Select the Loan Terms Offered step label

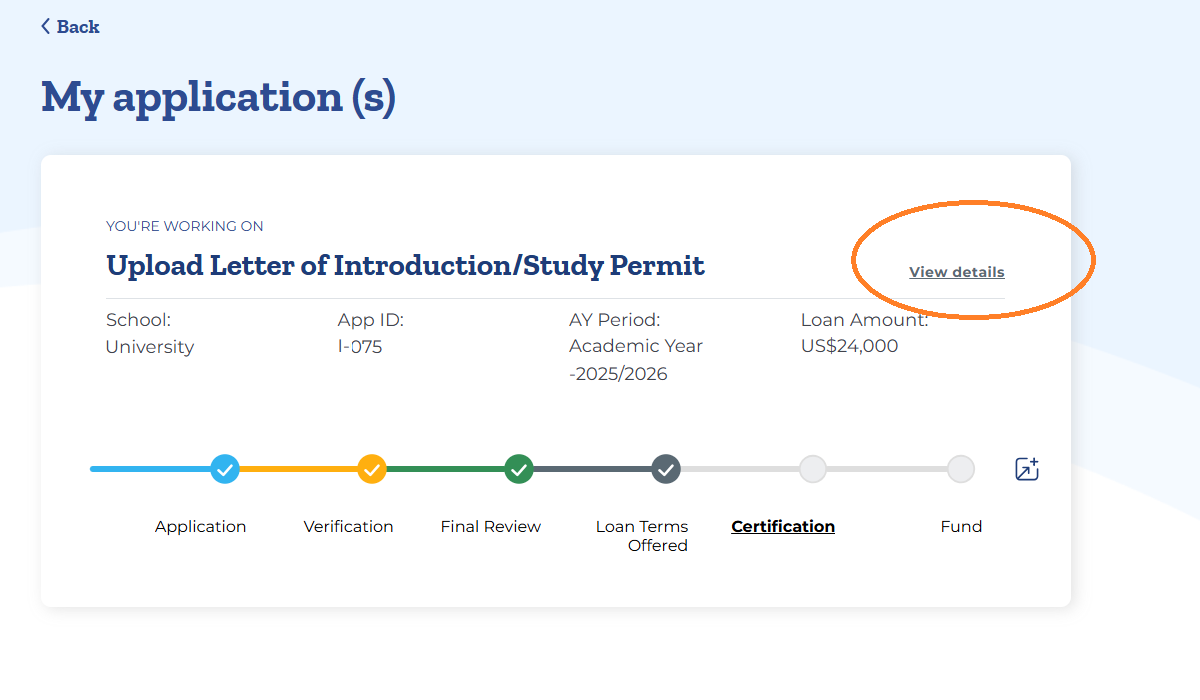click(641, 535)
